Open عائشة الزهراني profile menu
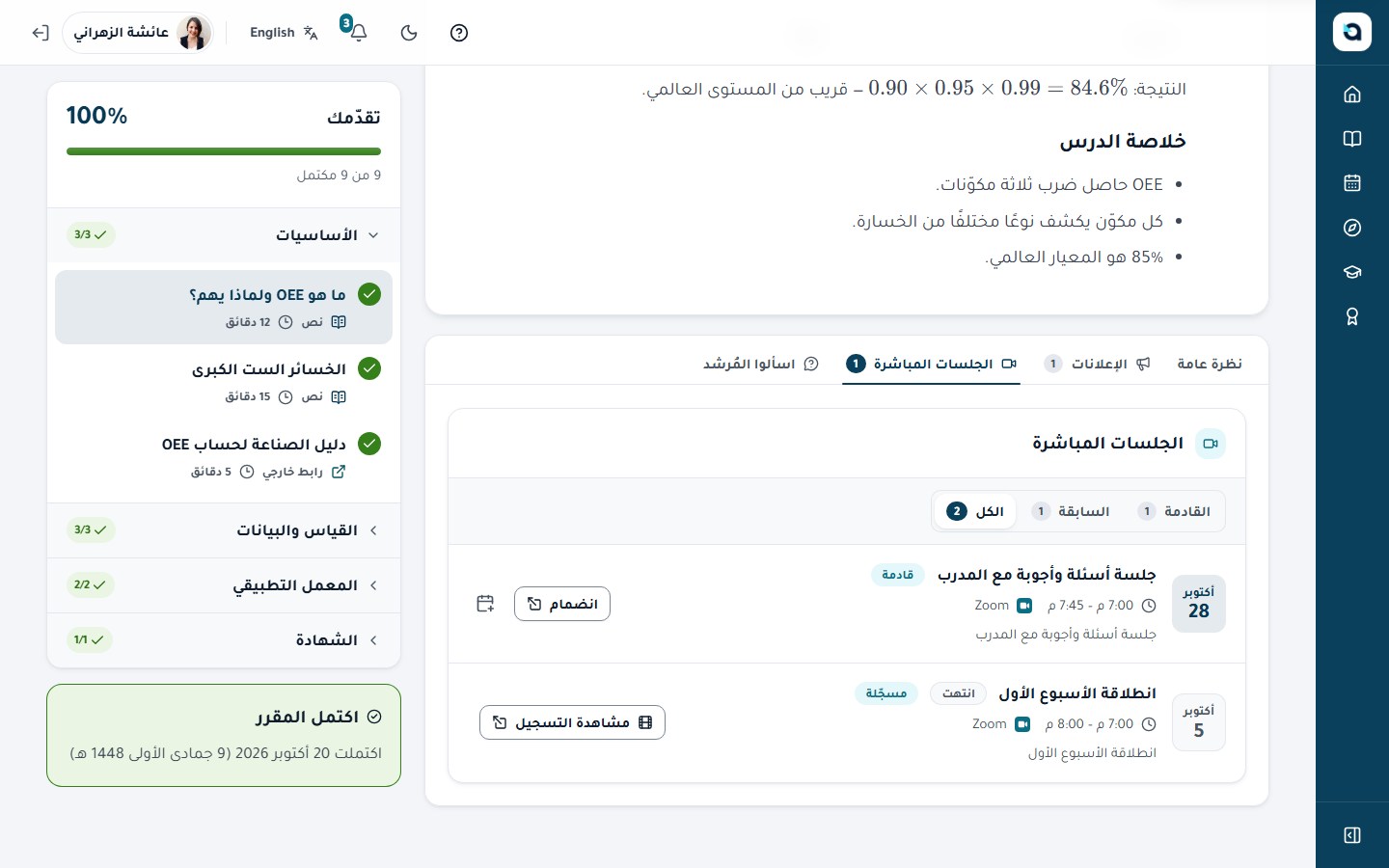Image resolution: width=1389 pixels, height=868 pixels. [x=138, y=33]
